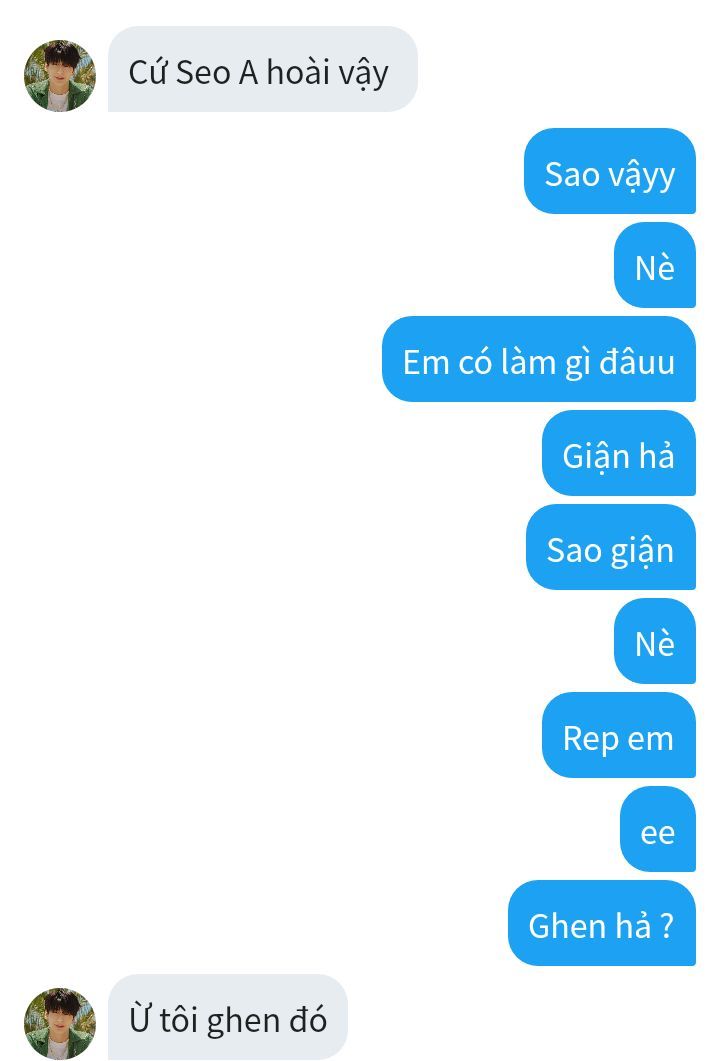720x1061 pixels.
Task: Tap the 'Giận hả' message bubble
Action: click(x=618, y=453)
